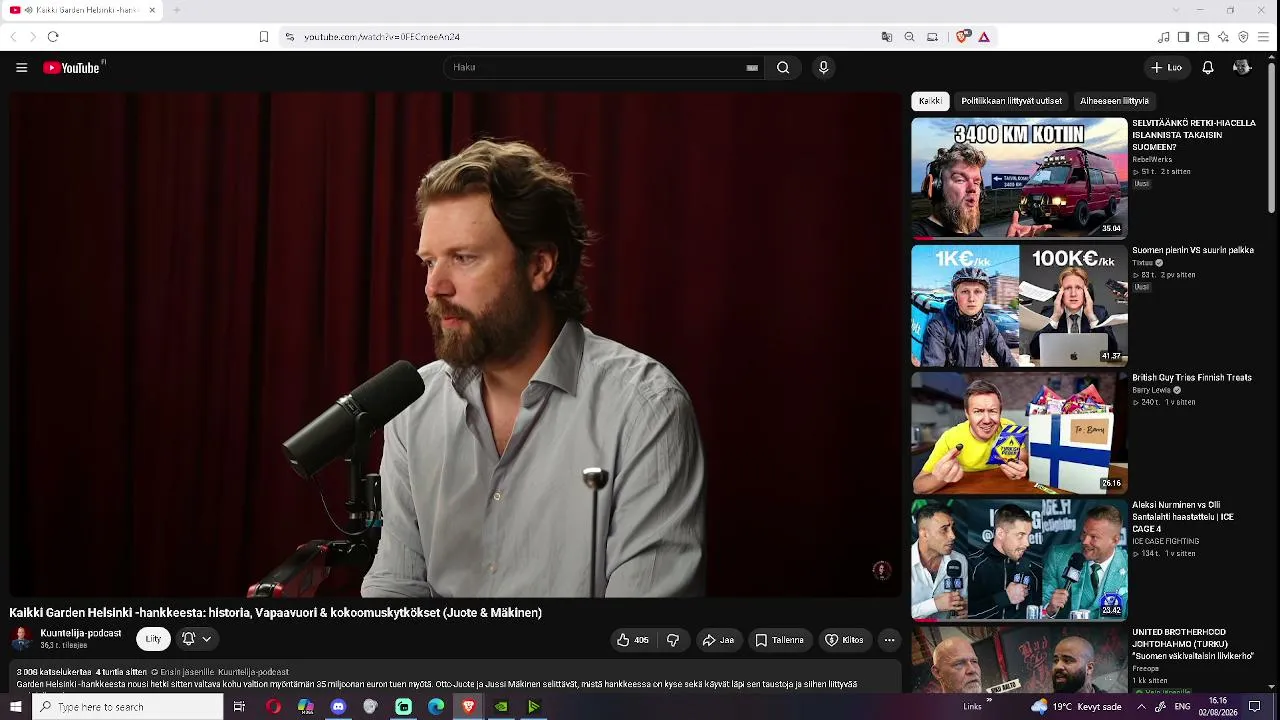Open the on-screen keyboard icon in the search box
1280x720 pixels.
tap(752, 68)
